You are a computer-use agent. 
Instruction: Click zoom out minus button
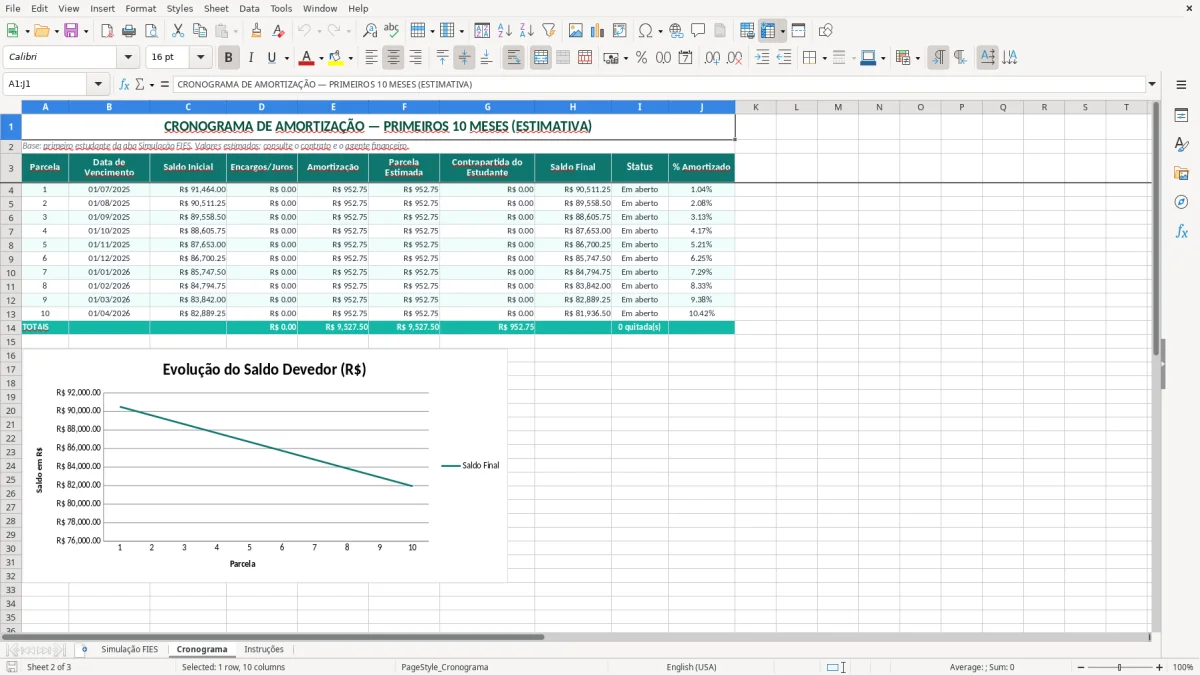tap(1081, 667)
